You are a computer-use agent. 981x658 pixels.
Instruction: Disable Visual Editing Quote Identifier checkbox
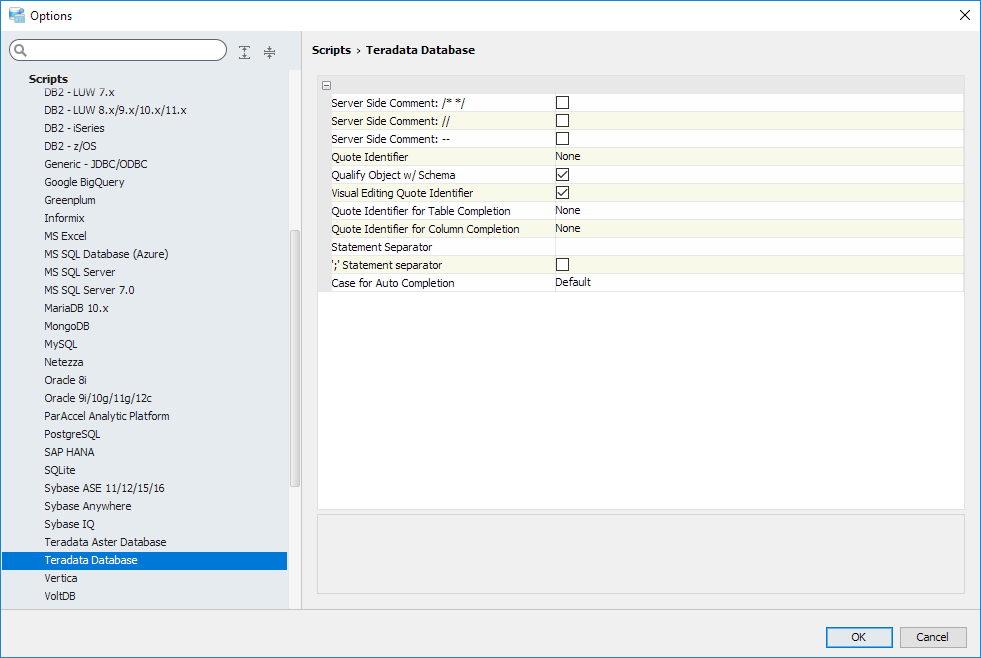click(x=562, y=192)
